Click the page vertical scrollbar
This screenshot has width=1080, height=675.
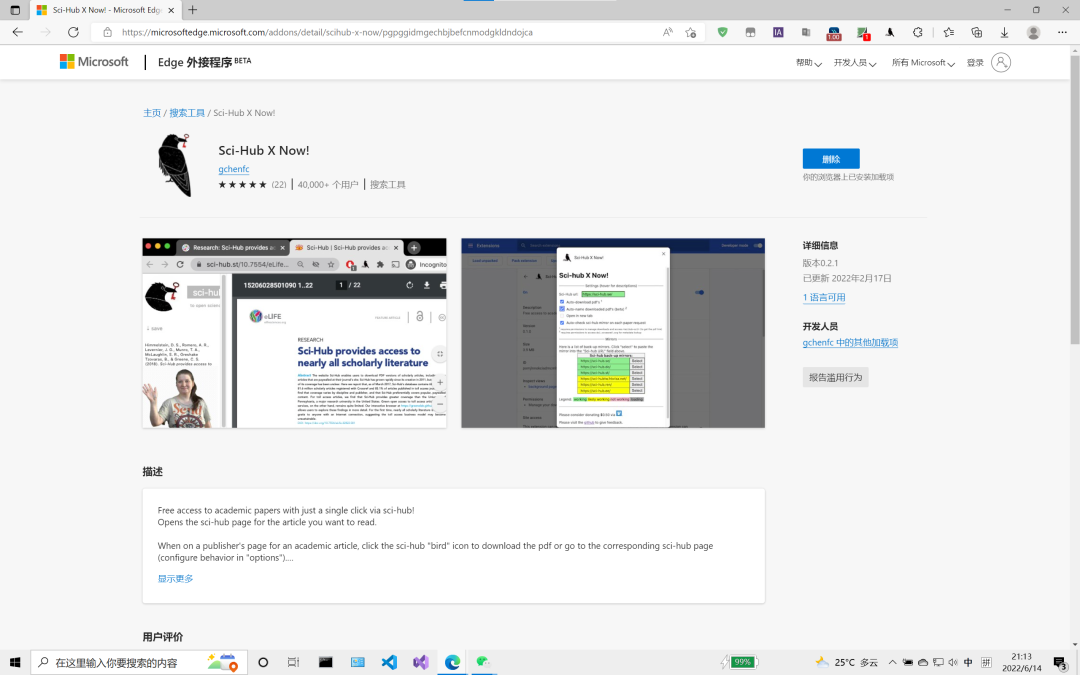coord(1074,200)
